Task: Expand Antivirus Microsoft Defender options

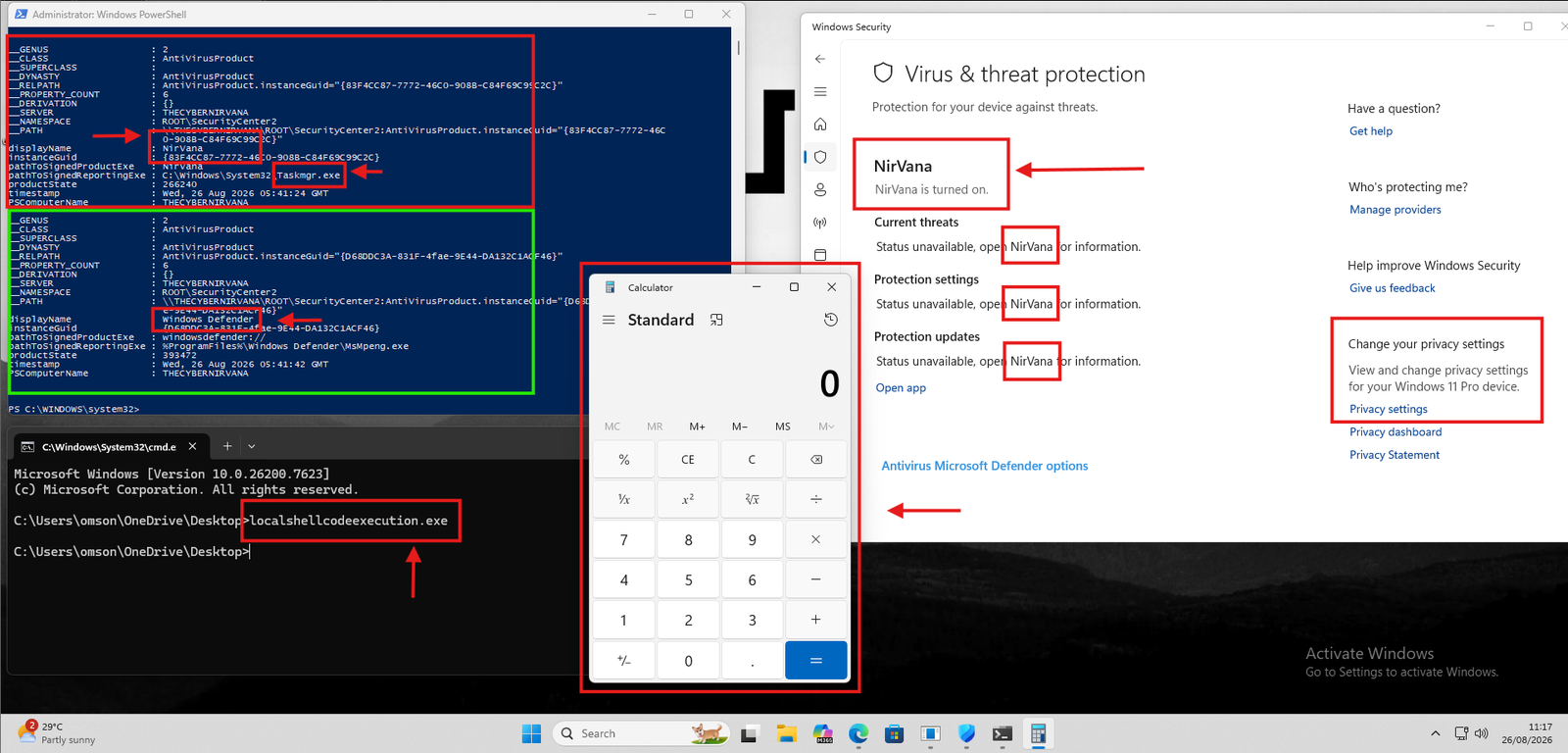Action: (x=984, y=466)
